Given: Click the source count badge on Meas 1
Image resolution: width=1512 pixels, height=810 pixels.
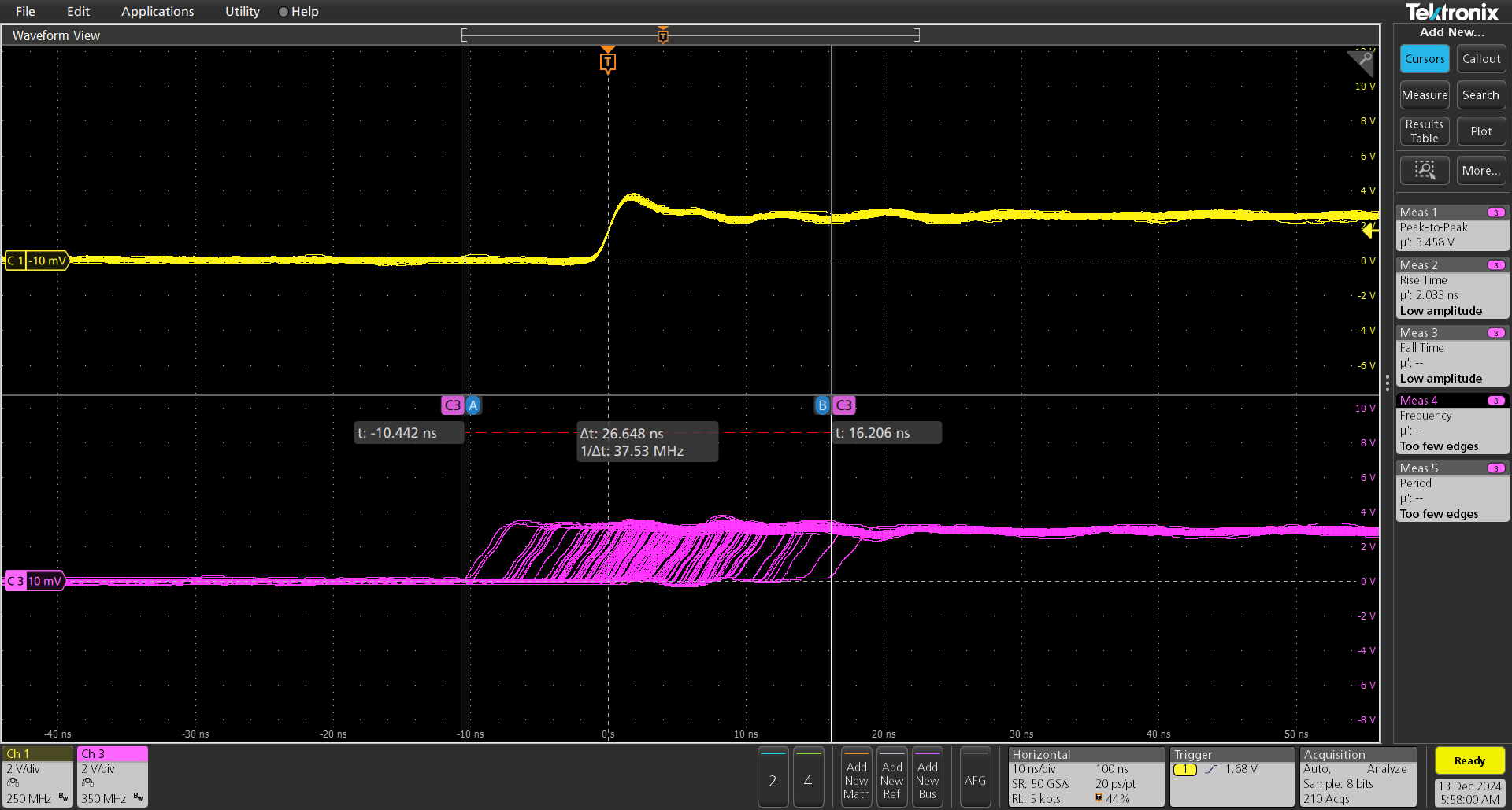Looking at the screenshot, I should point(1495,212).
